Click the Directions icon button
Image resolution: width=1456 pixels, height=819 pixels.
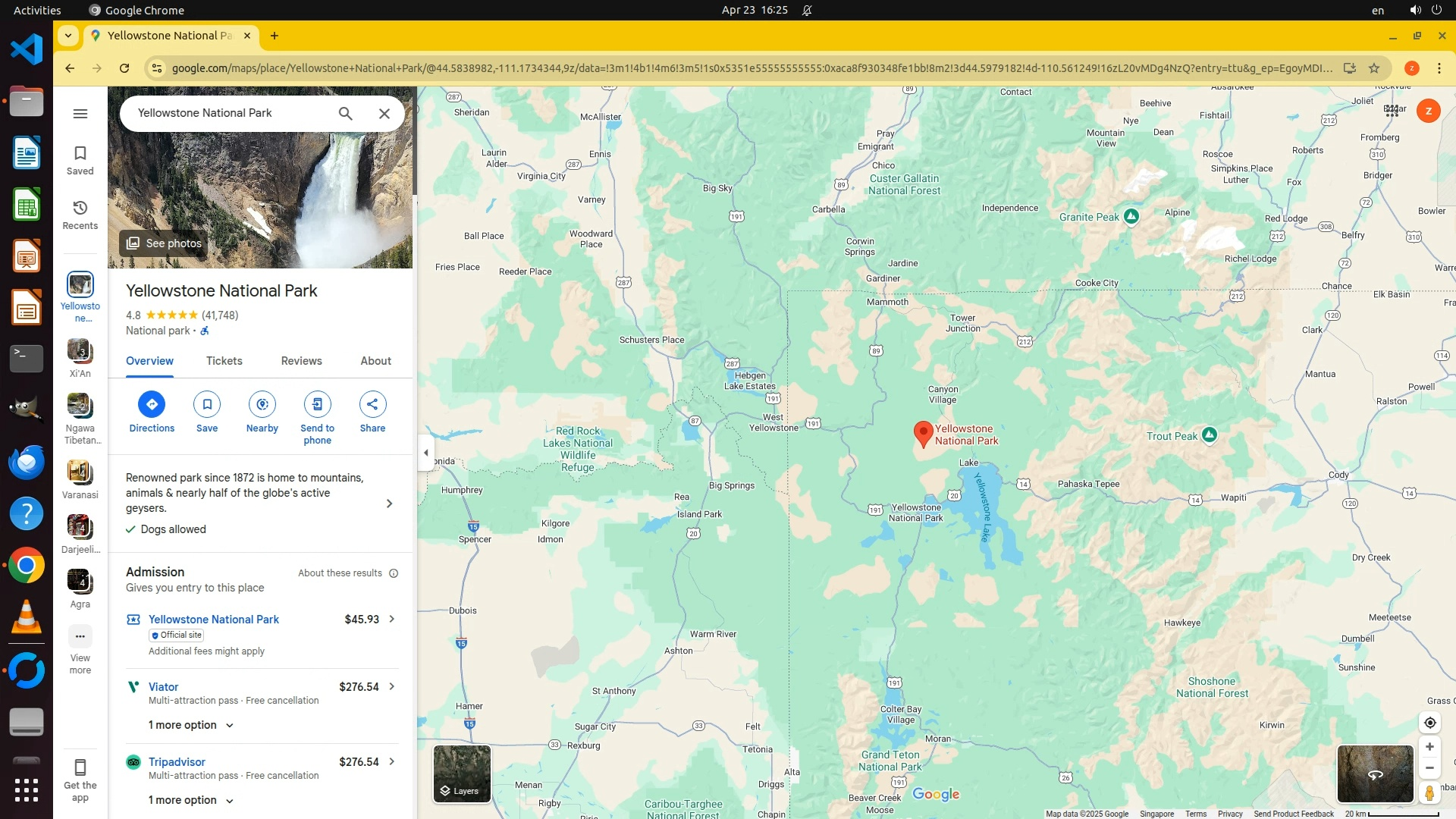(x=152, y=404)
